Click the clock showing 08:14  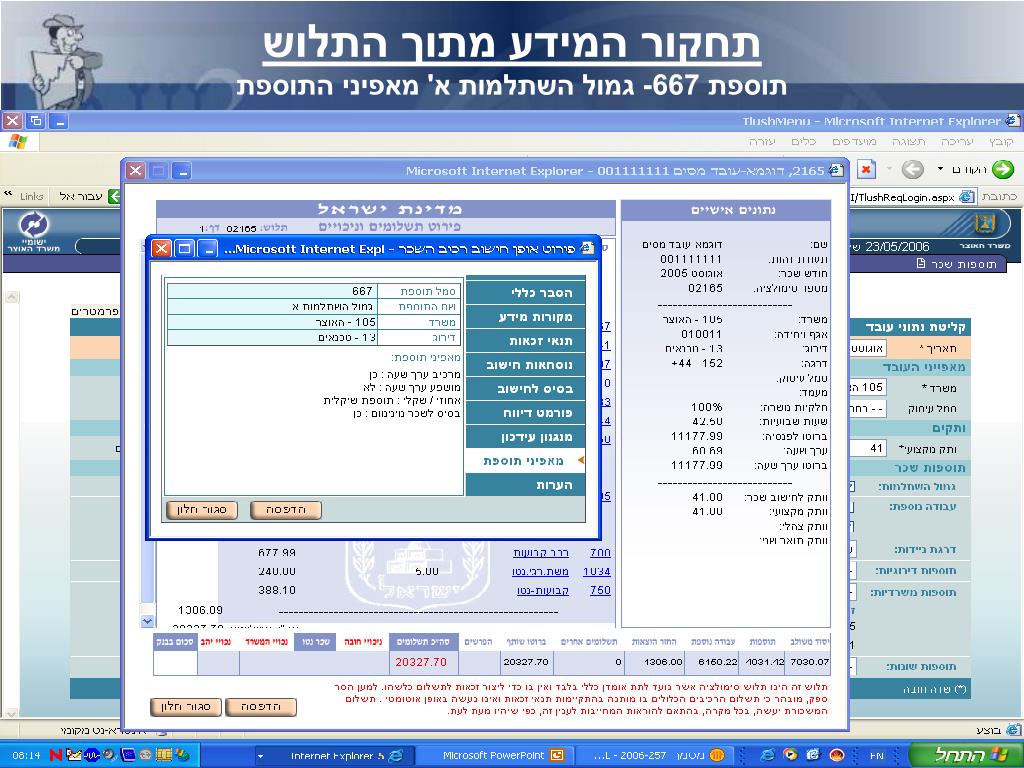26,756
